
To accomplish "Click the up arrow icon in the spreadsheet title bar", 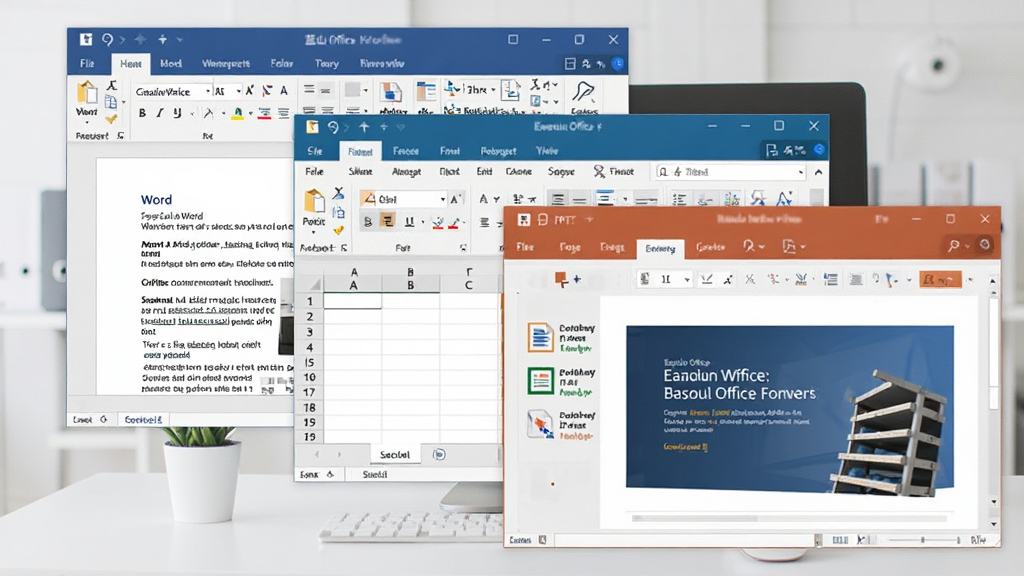I will tap(364, 127).
